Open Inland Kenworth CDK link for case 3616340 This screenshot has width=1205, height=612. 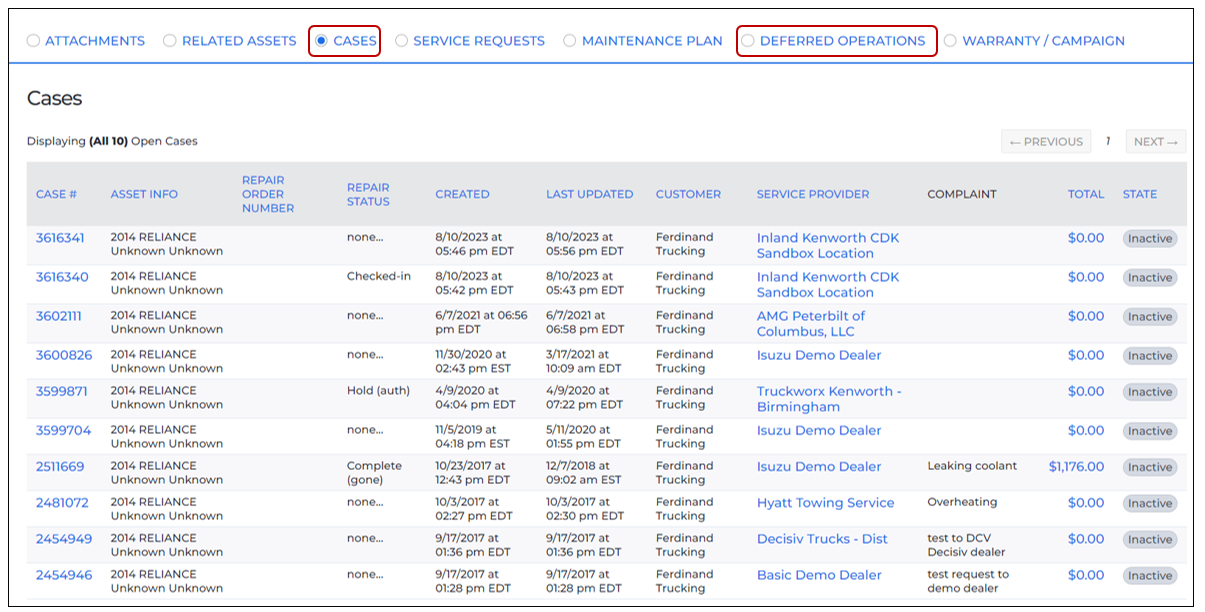click(x=828, y=284)
